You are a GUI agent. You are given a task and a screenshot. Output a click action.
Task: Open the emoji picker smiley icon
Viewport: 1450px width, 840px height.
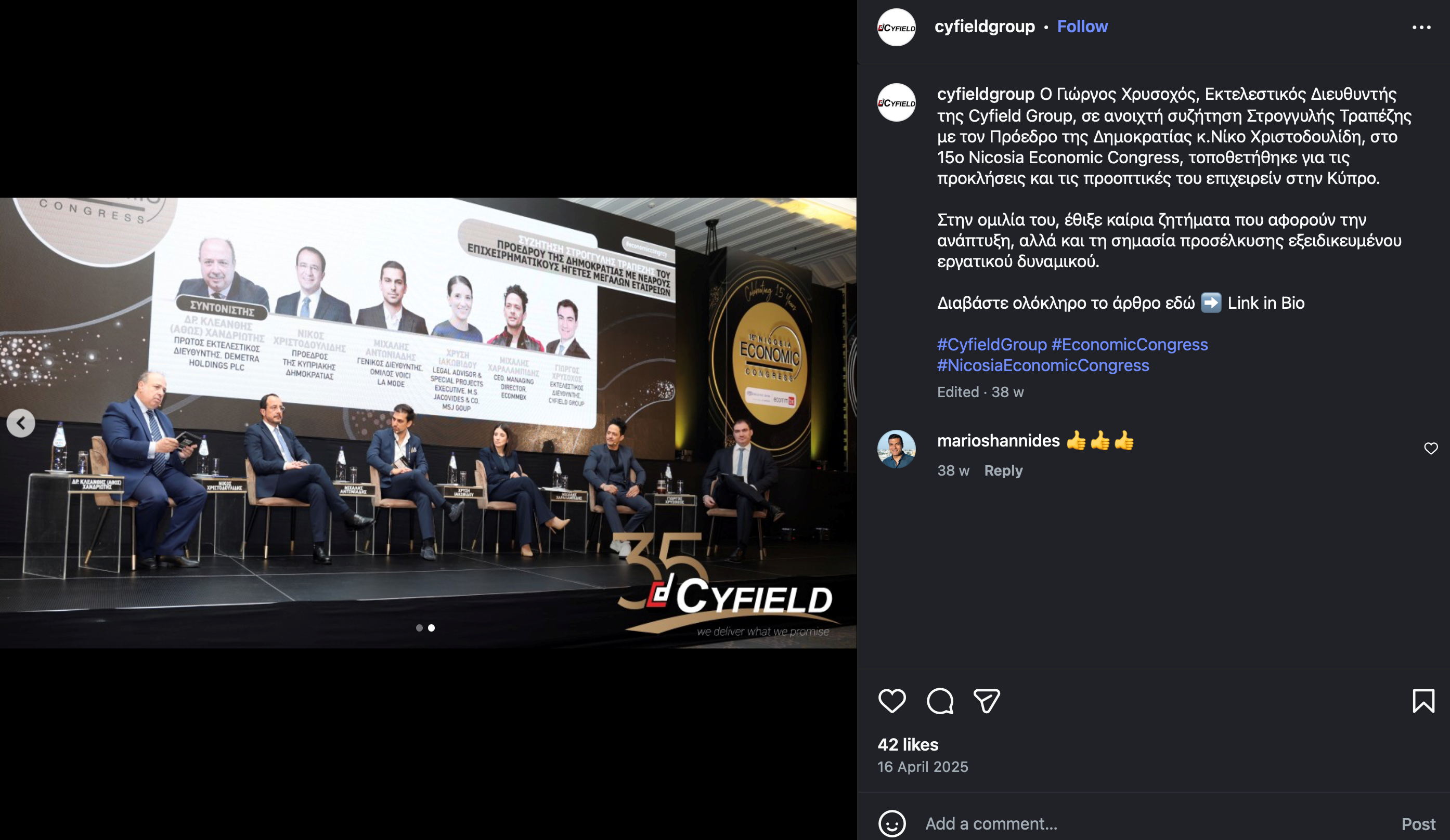coord(892,823)
